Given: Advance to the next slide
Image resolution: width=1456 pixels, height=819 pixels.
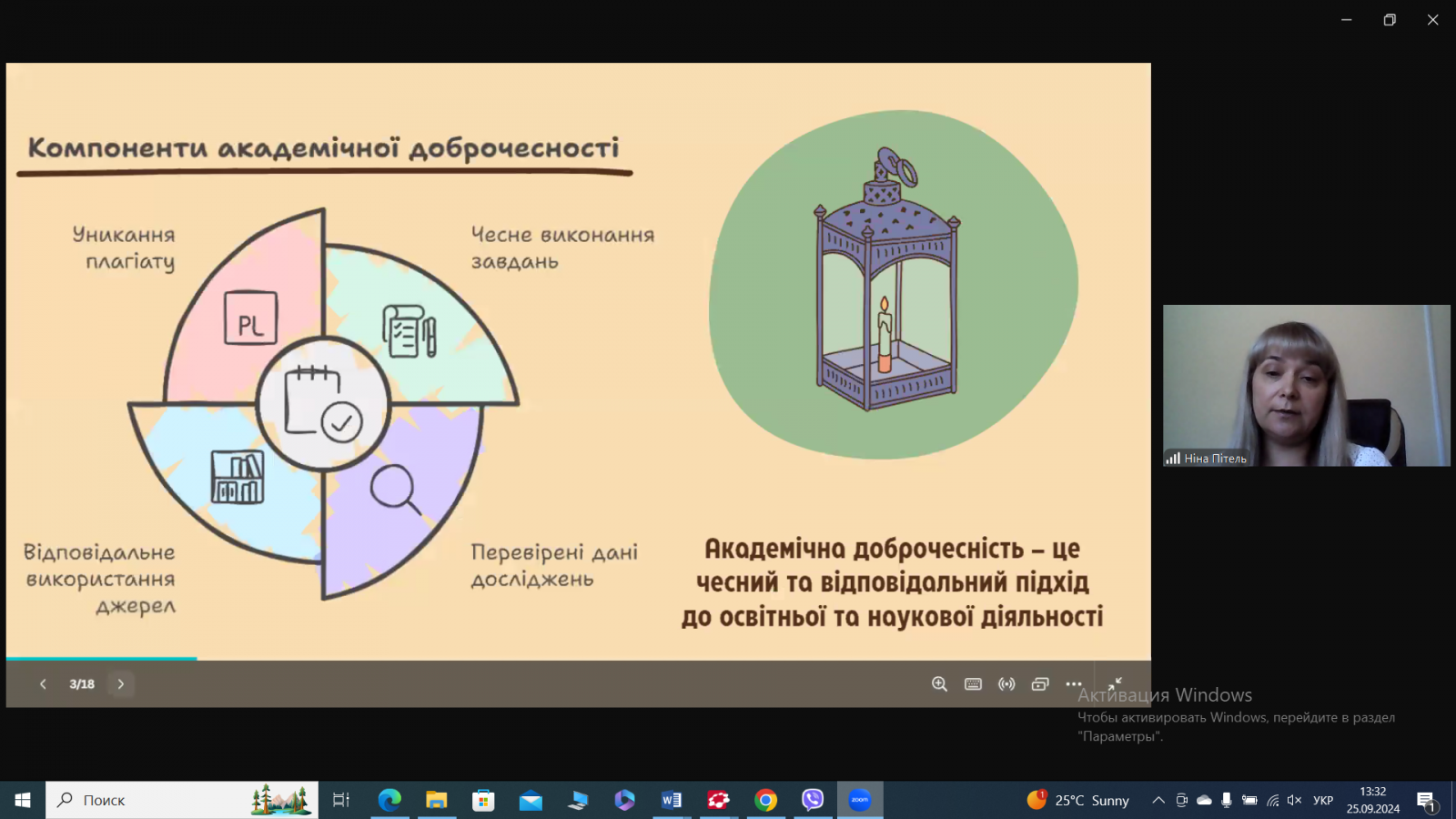Looking at the screenshot, I should [121, 684].
